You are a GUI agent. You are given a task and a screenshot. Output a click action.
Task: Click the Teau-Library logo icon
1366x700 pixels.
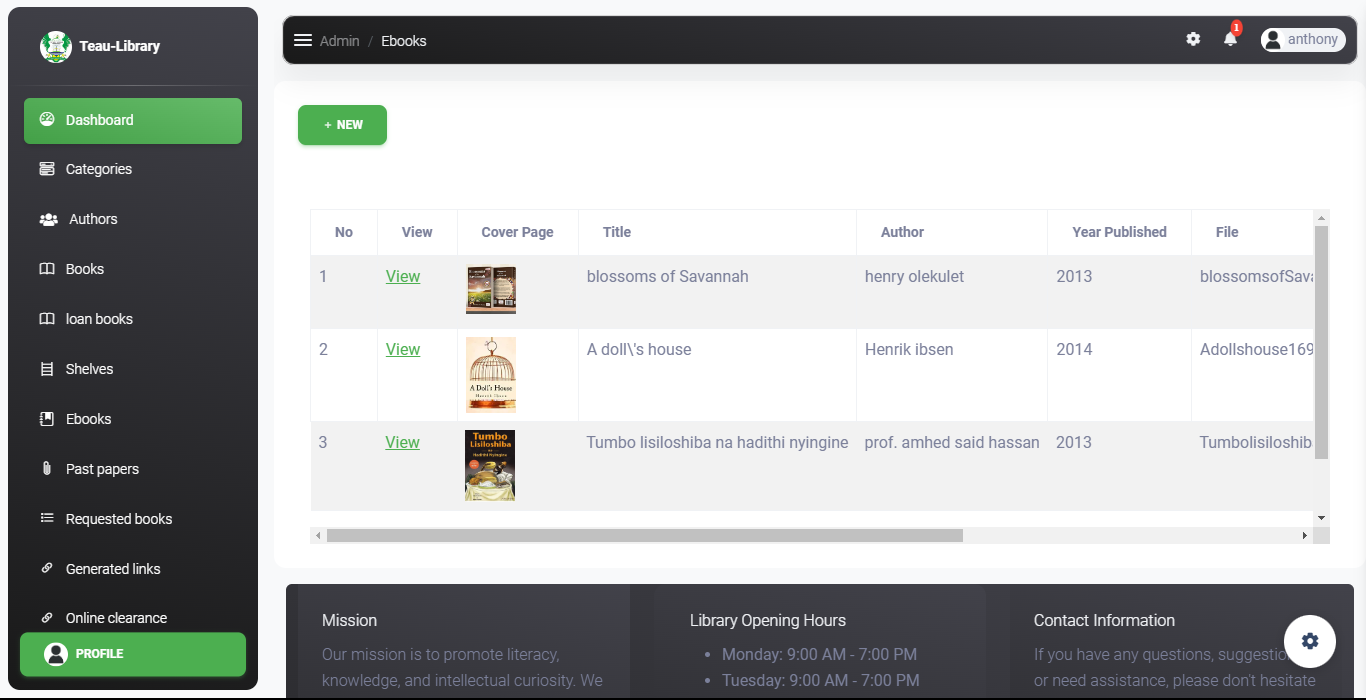pos(56,46)
